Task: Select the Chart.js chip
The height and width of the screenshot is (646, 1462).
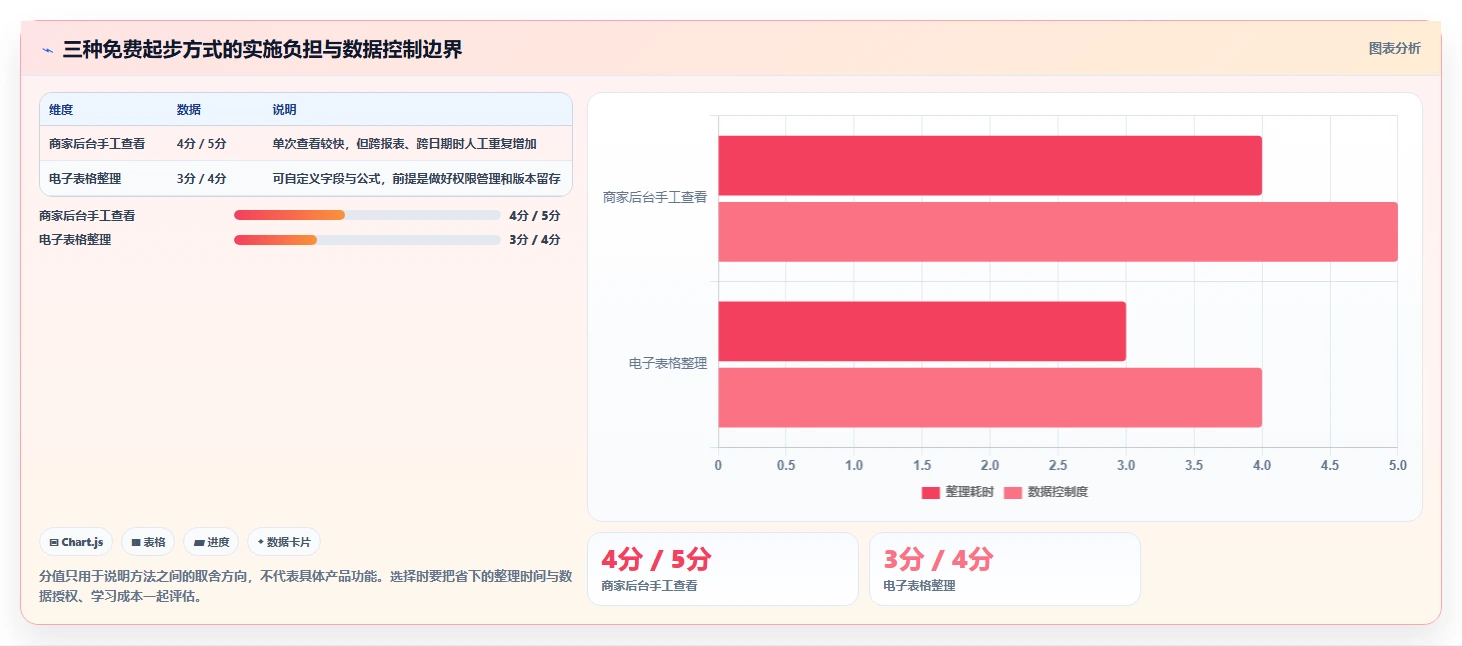Action: pyautogui.click(x=76, y=542)
